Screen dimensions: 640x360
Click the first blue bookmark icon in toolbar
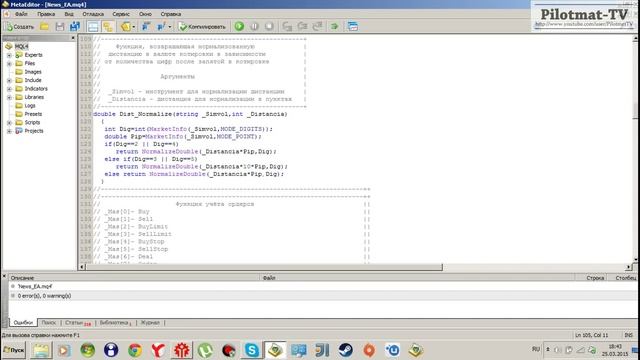(x=146, y=27)
